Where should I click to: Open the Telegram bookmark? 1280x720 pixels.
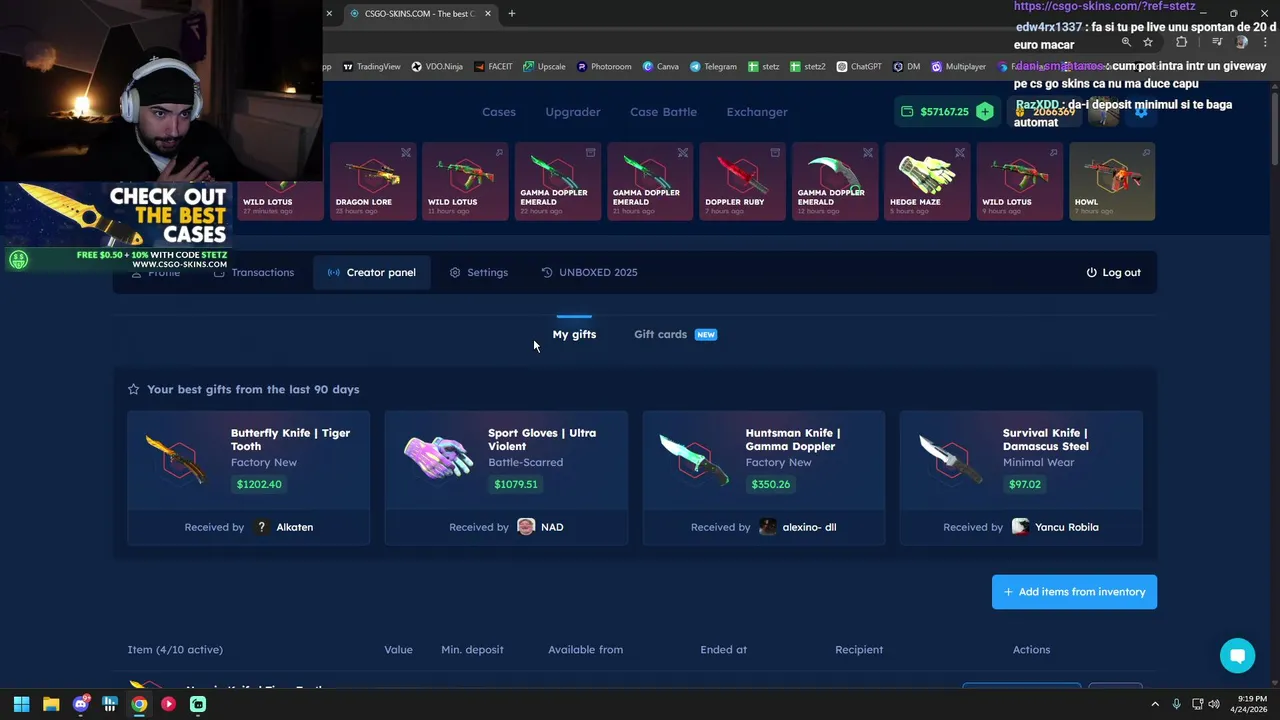(713, 67)
